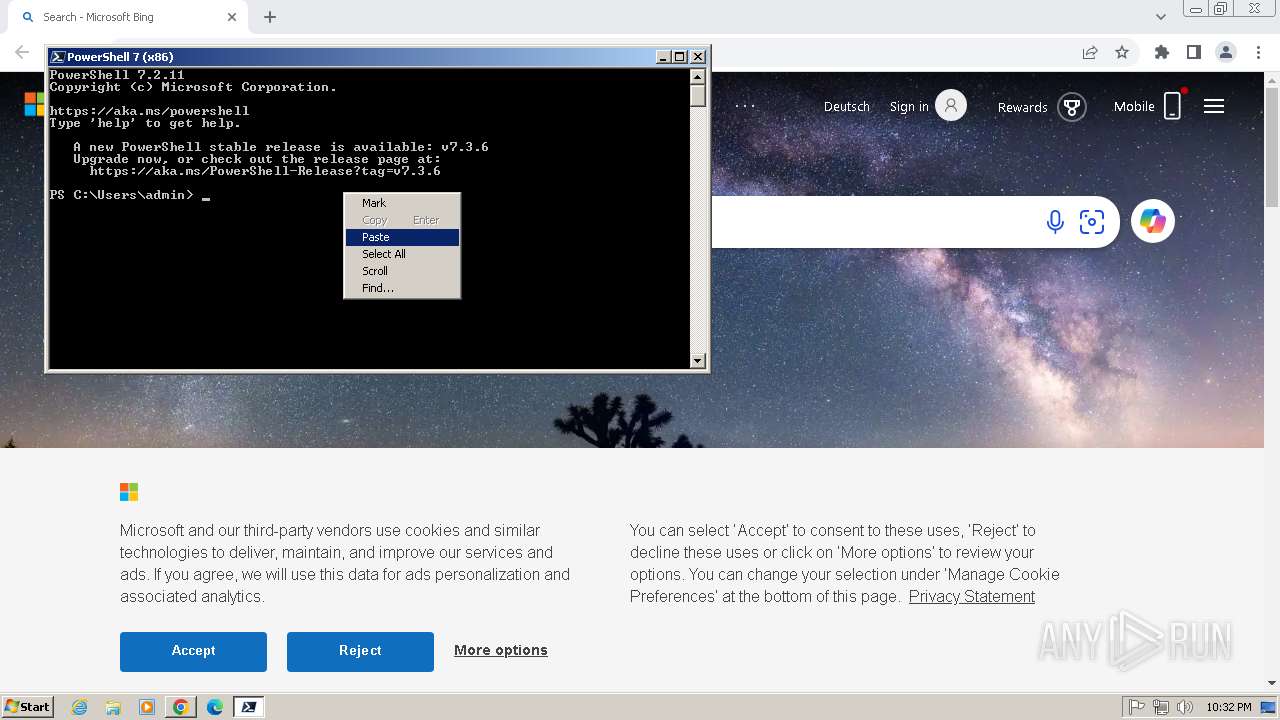Choose Select All in context menu
Image resolution: width=1280 pixels, height=720 pixels.
402,254
